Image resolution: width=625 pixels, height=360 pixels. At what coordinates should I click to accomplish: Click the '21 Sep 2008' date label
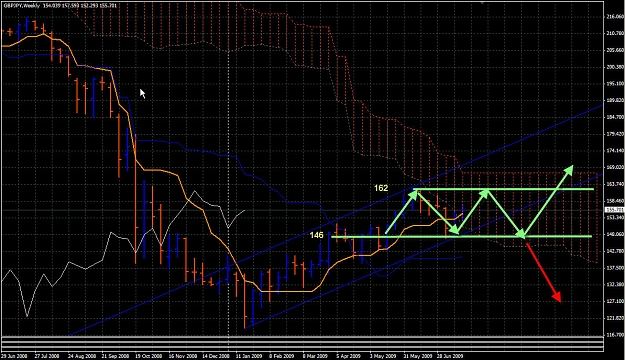(x=115, y=356)
